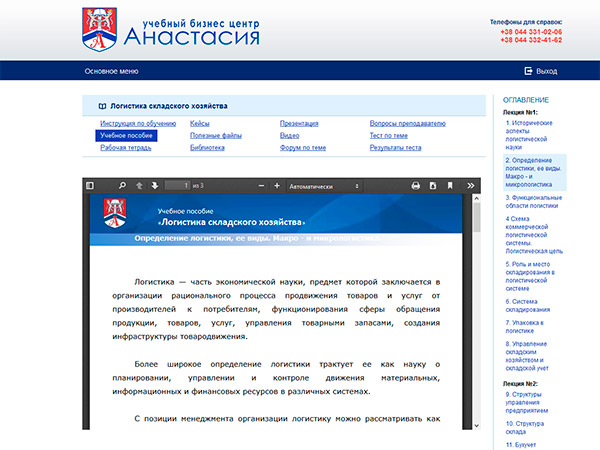Download the PDF file

433,186
